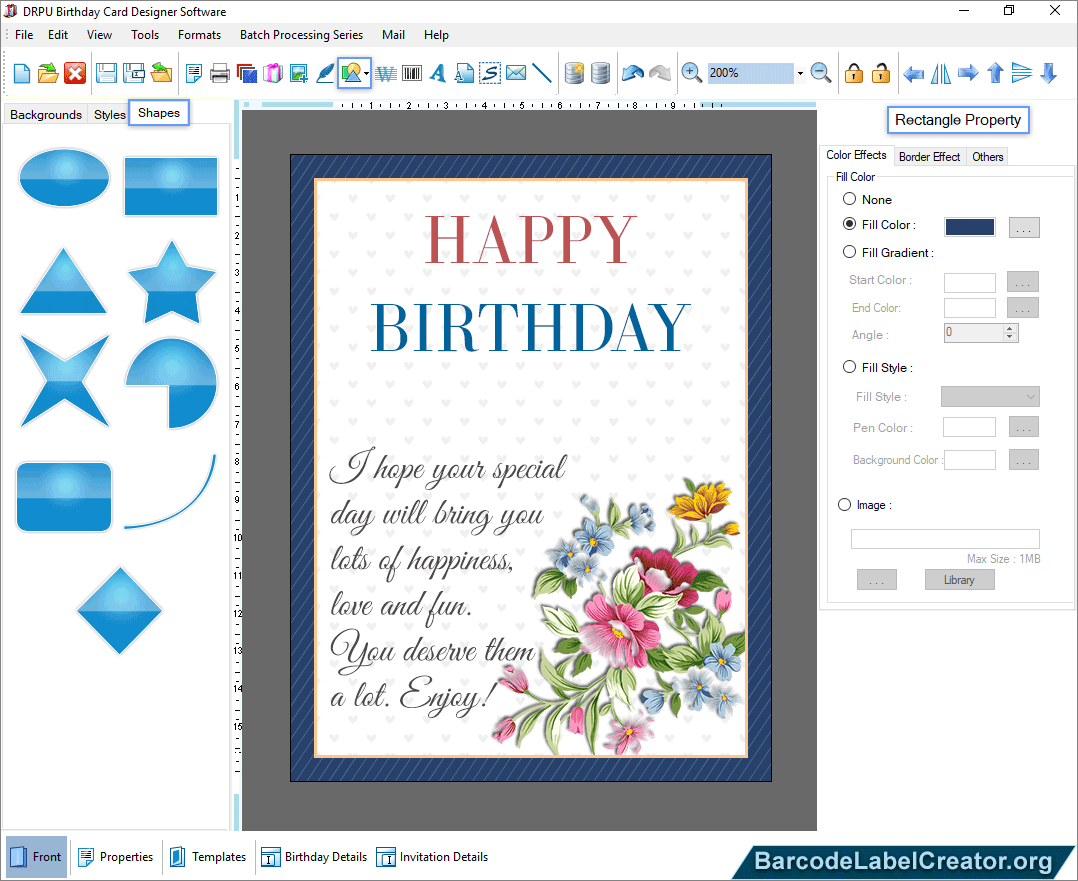Switch to the Styles tab
The height and width of the screenshot is (881, 1078).
coord(109,114)
